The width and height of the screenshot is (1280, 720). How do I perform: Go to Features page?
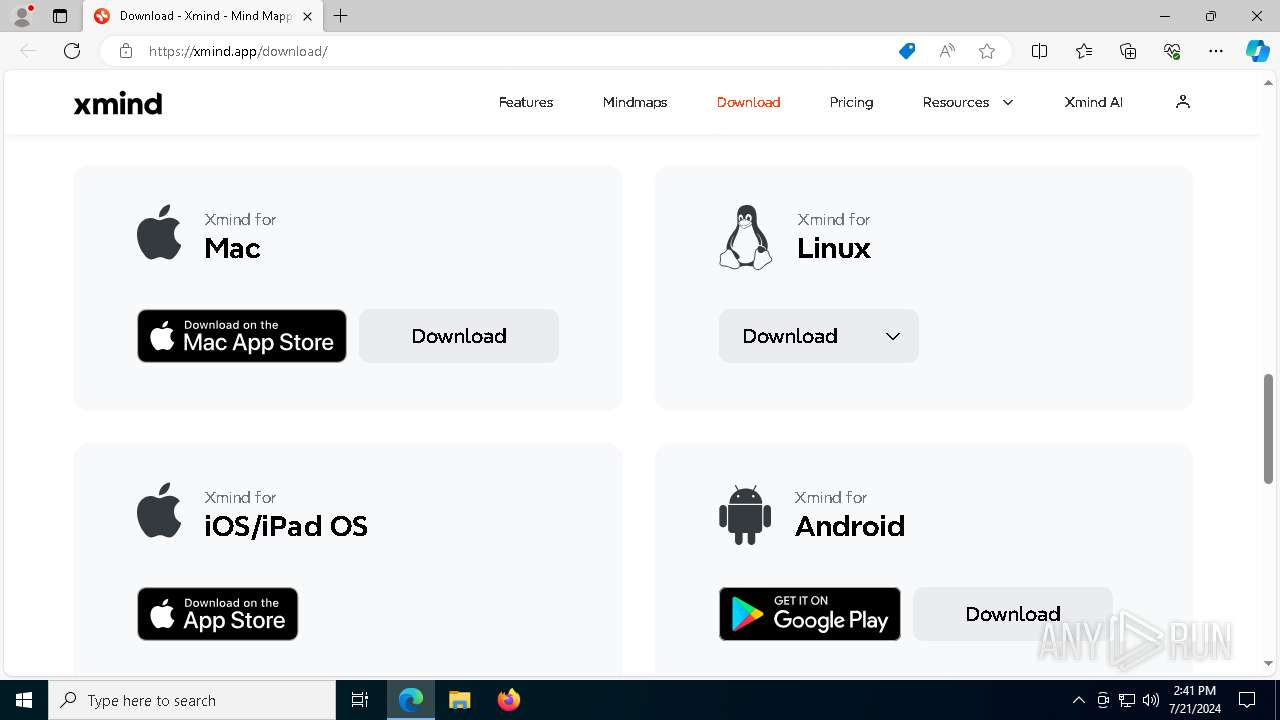point(526,102)
